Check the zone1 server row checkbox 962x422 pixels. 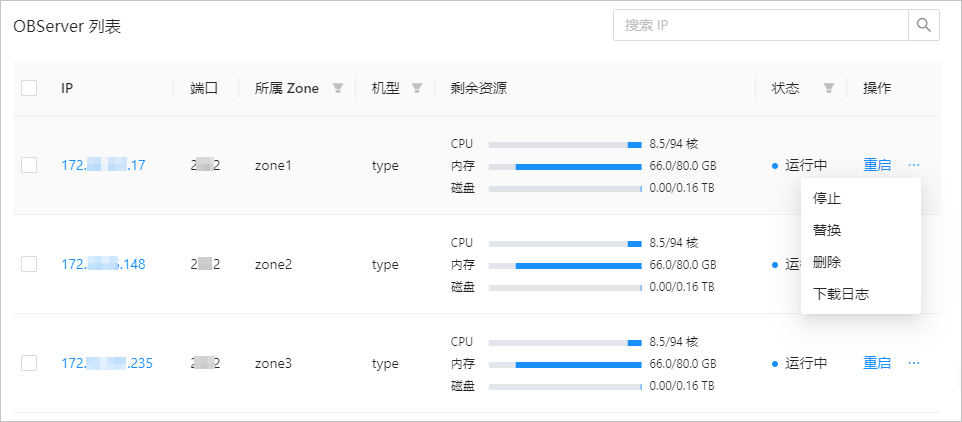point(29,165)
